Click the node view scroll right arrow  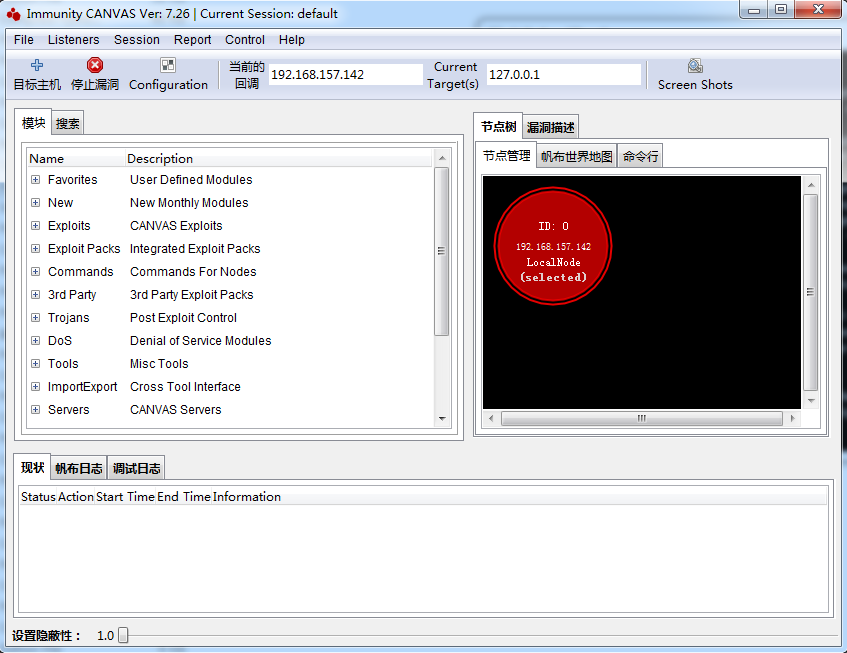[792, 418]
